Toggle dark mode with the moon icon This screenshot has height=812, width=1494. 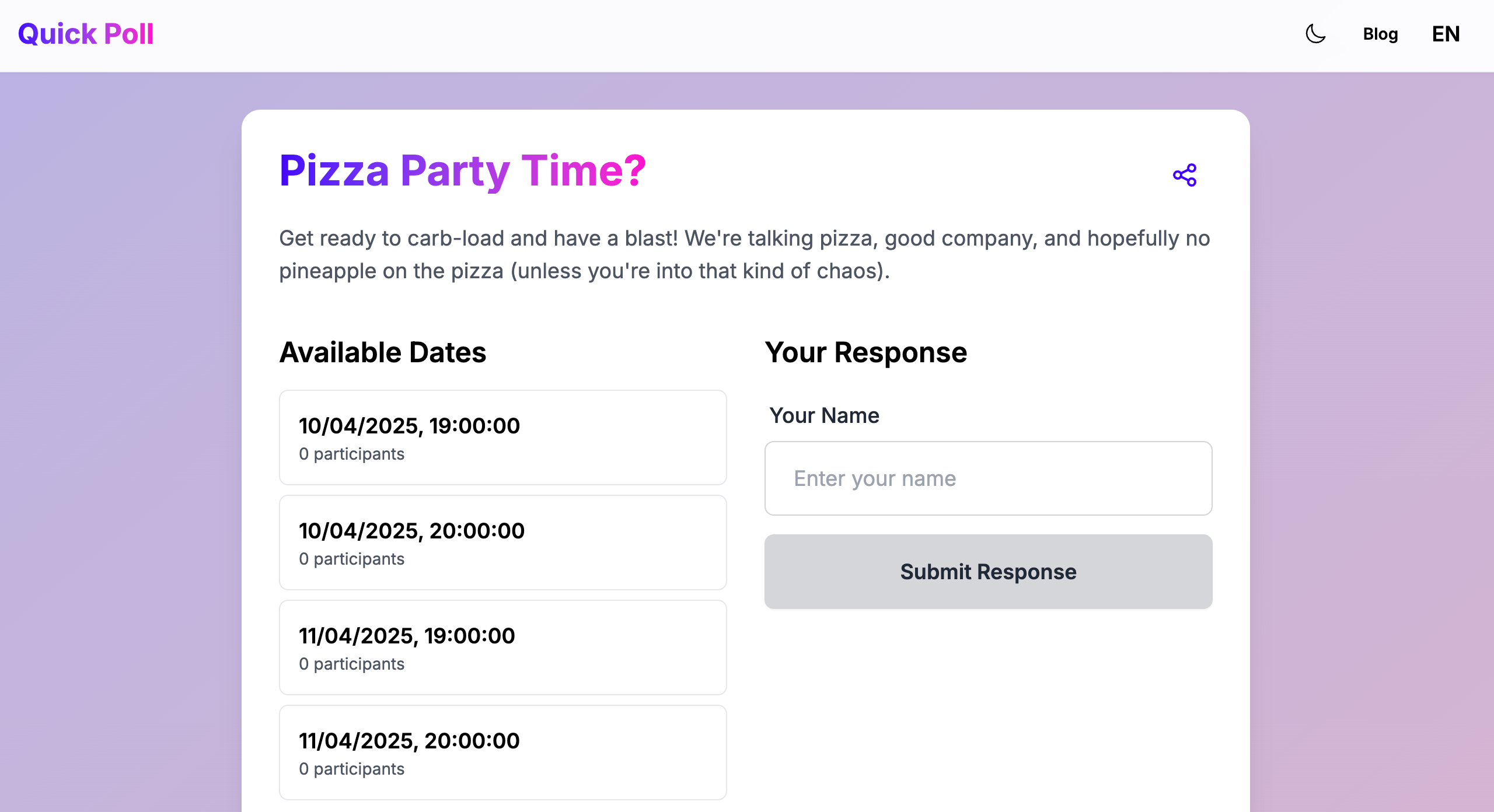point(1315,34)
